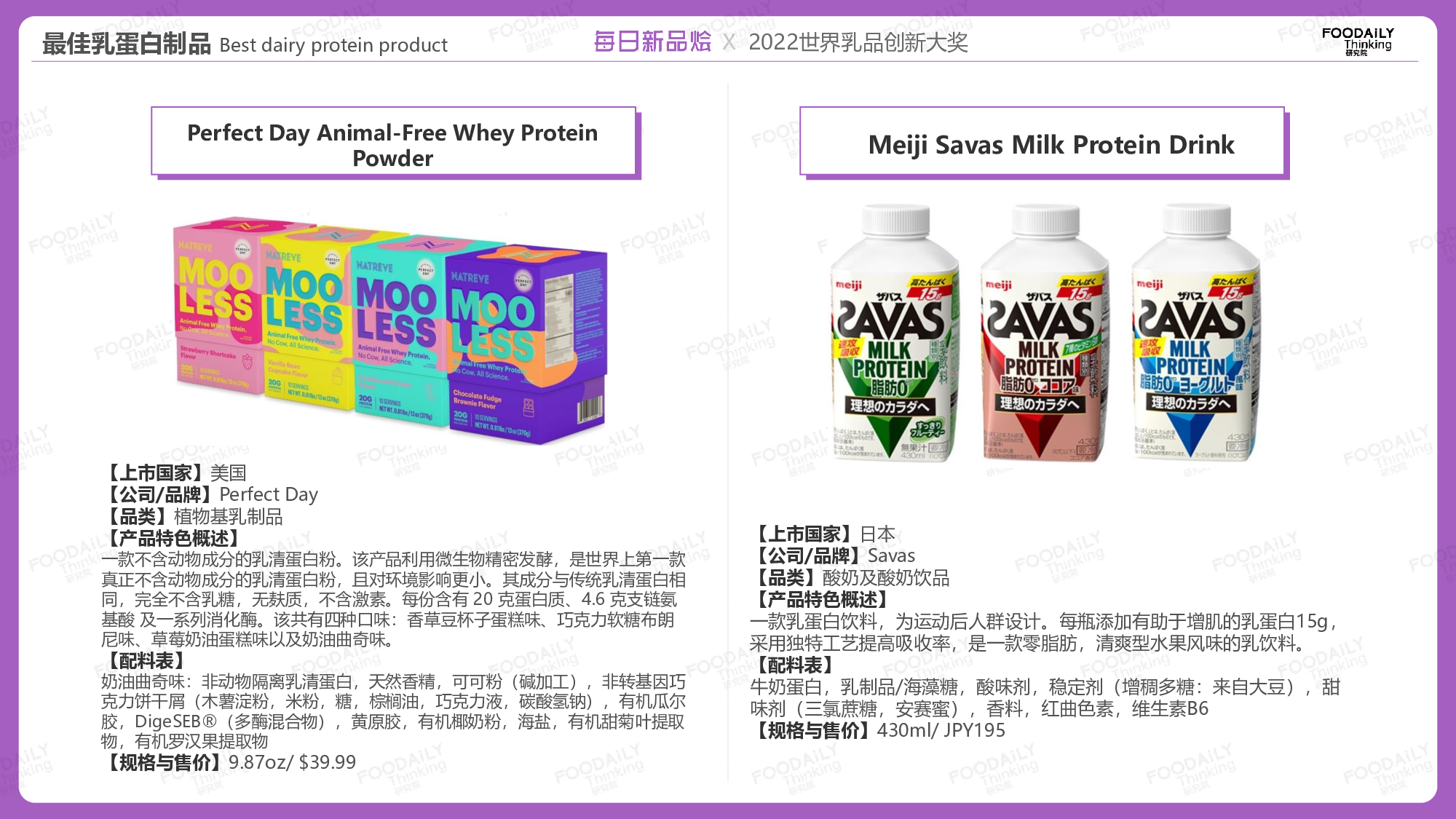Click the Perfect Day 配料表 label
Image resolution: width=1456 pixels, height=819 pixels.
click(146, 660)
